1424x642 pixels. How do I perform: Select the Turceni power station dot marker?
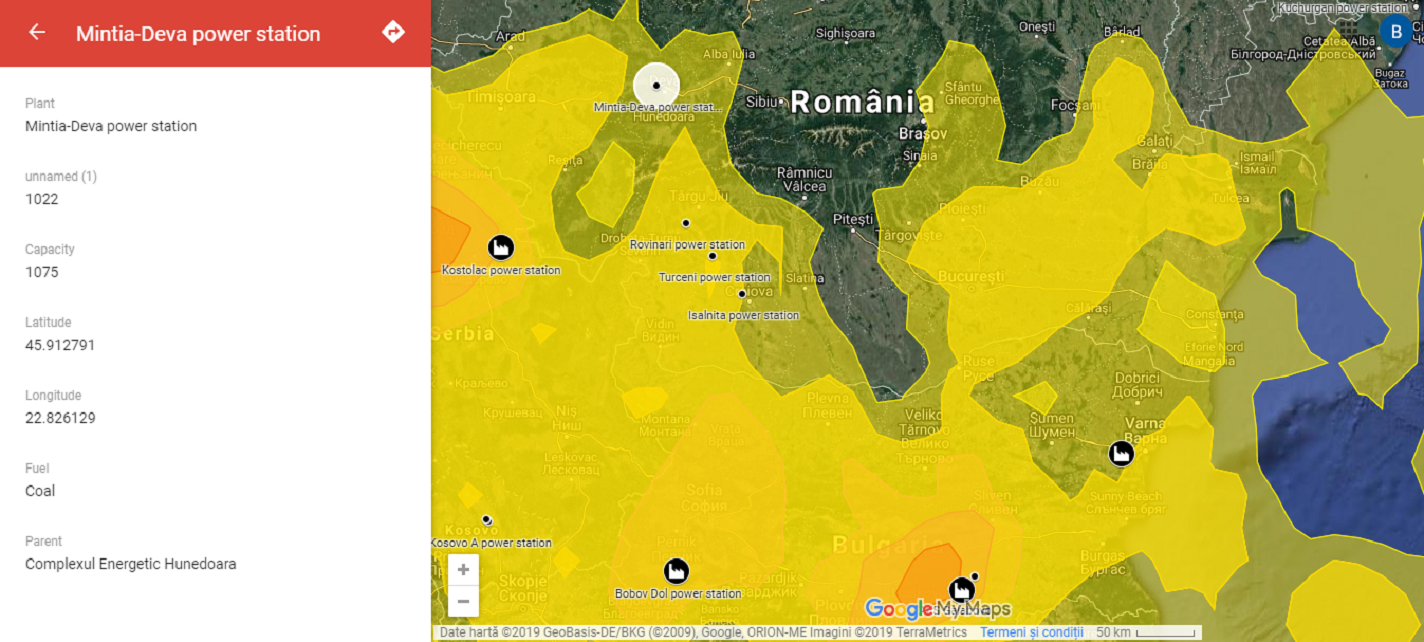(712, 256)
